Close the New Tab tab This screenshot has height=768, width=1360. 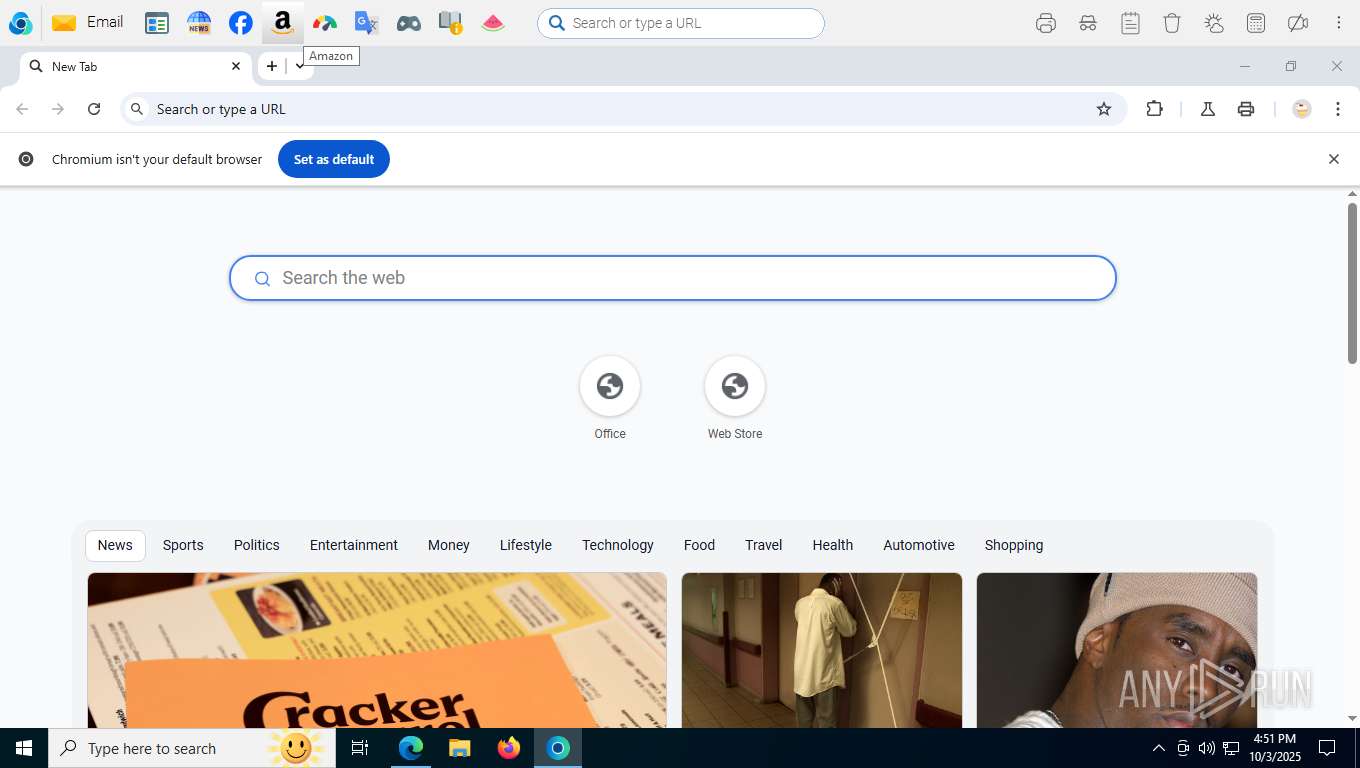pyautogui.click(x=236, y=66)
